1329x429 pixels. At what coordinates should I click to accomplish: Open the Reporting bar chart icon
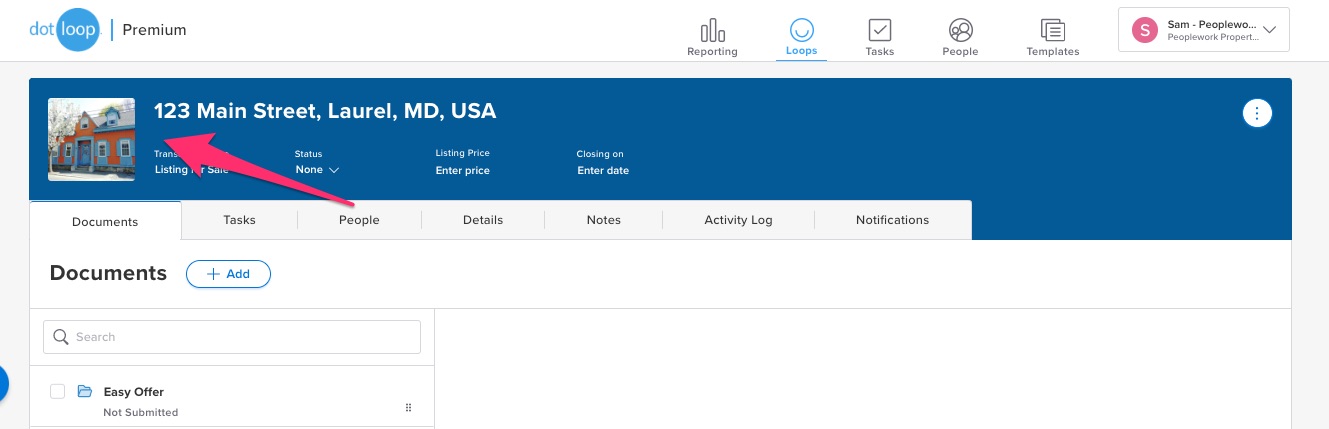point(712,30)
